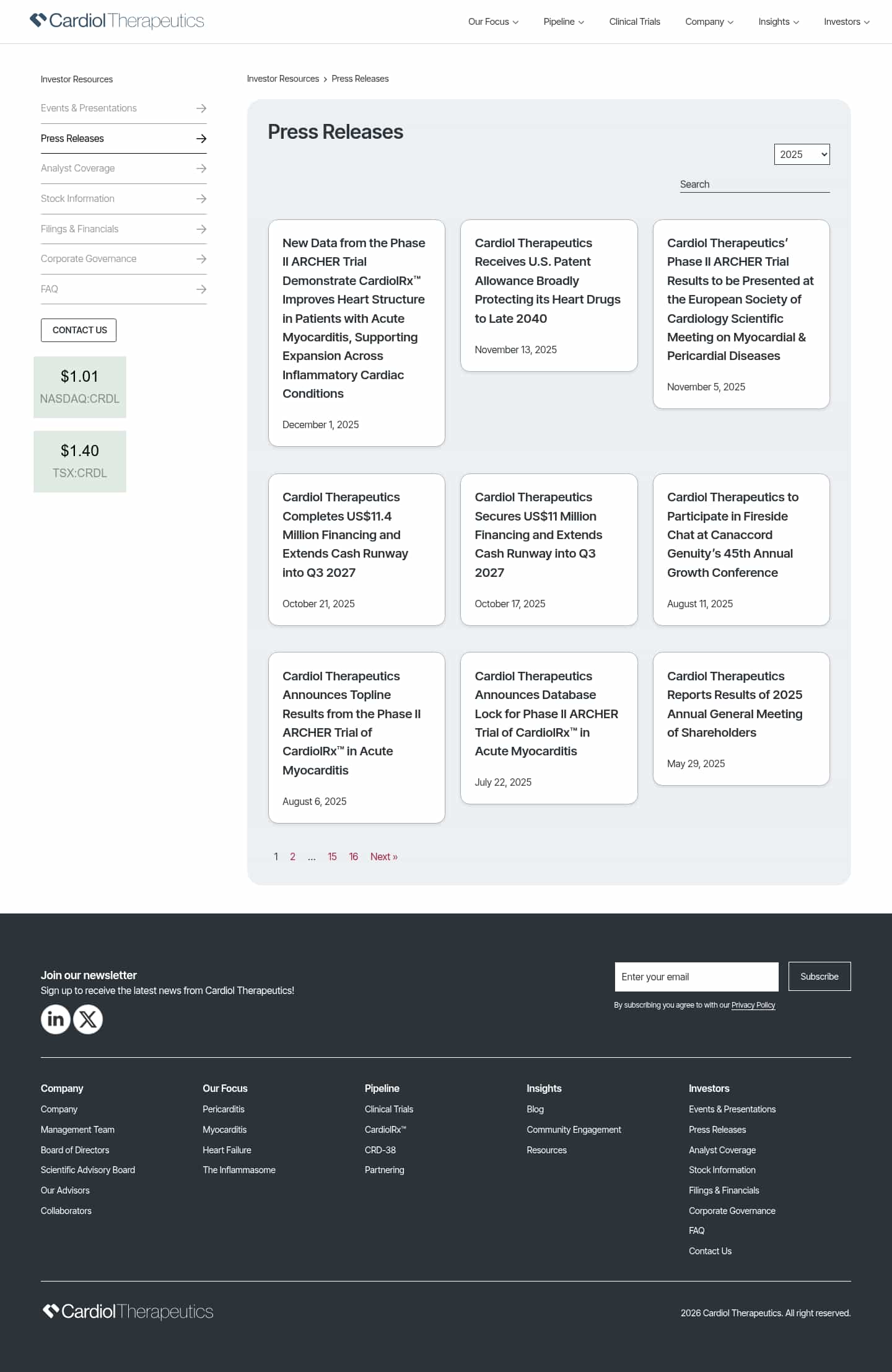892x1372 pixels.
Task: Open The Inflammasome footer link
Action: (239, 1170)
